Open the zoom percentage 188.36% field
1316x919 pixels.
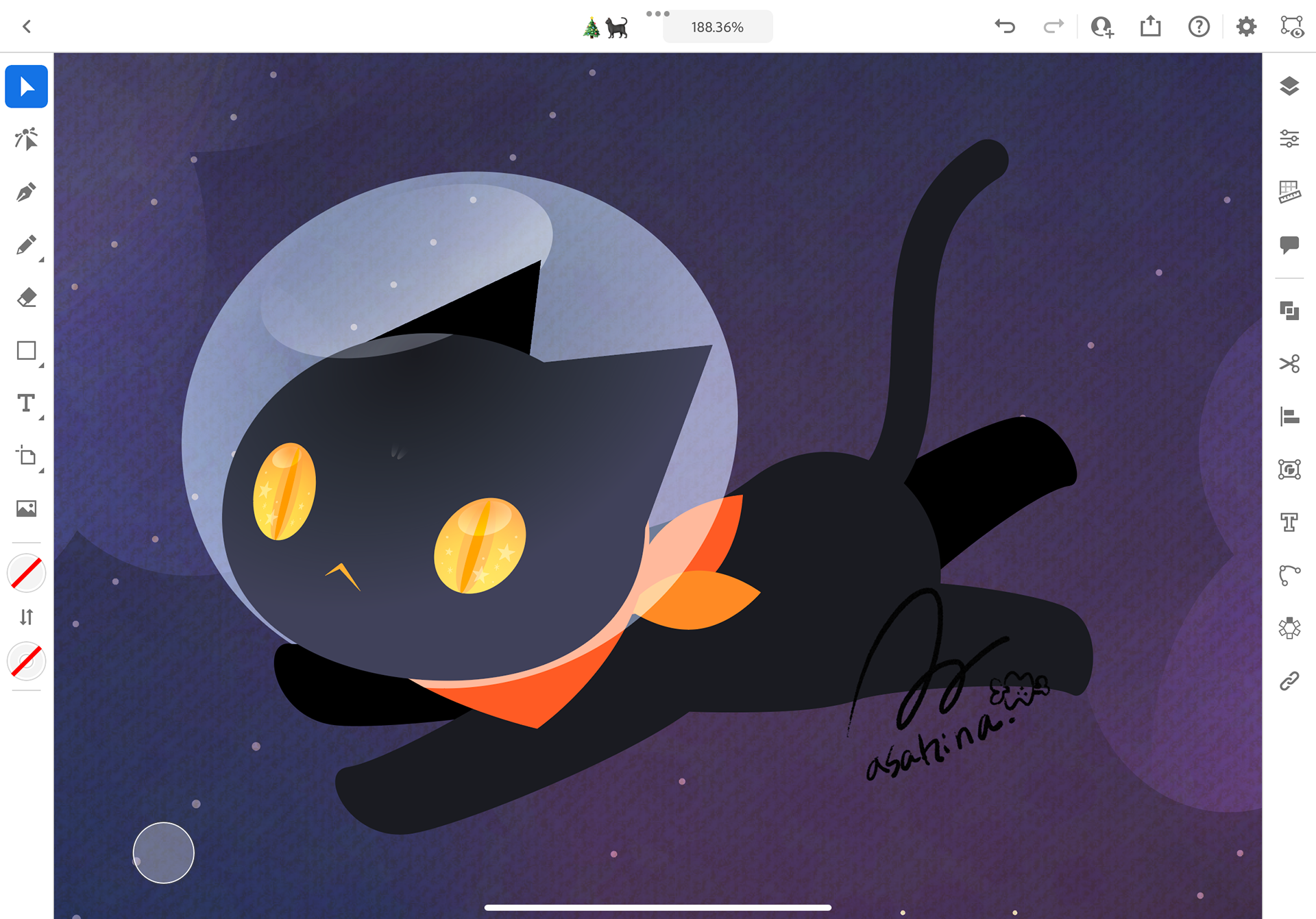pyautogui.click(x=717, y=27)
